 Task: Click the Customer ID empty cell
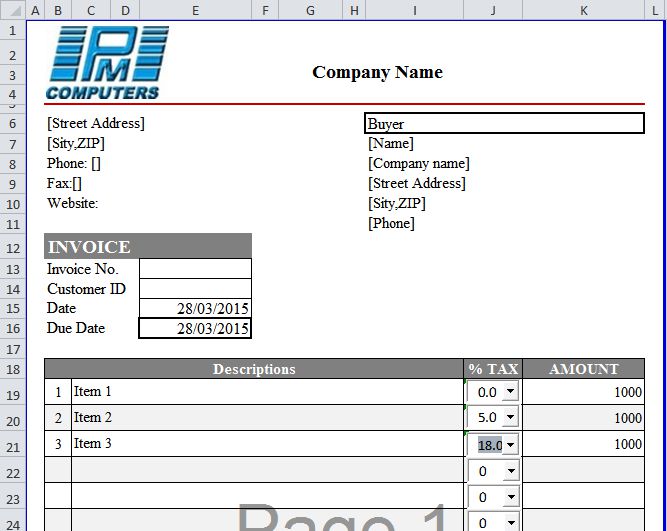195,289
